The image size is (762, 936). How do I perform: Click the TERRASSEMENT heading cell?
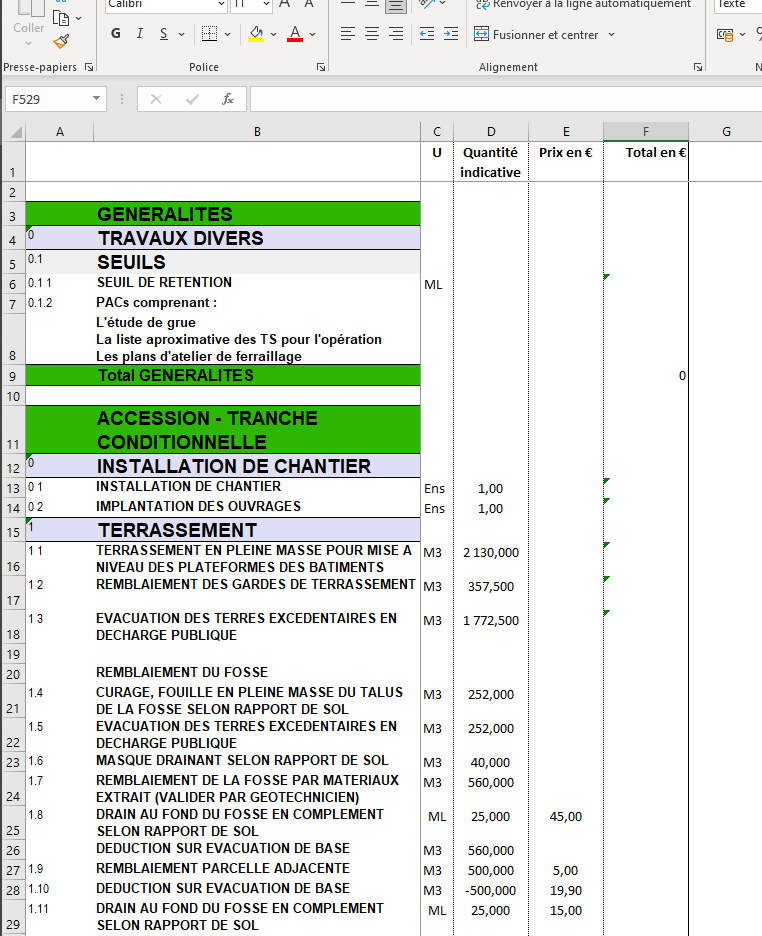click(x=257, y=530)
